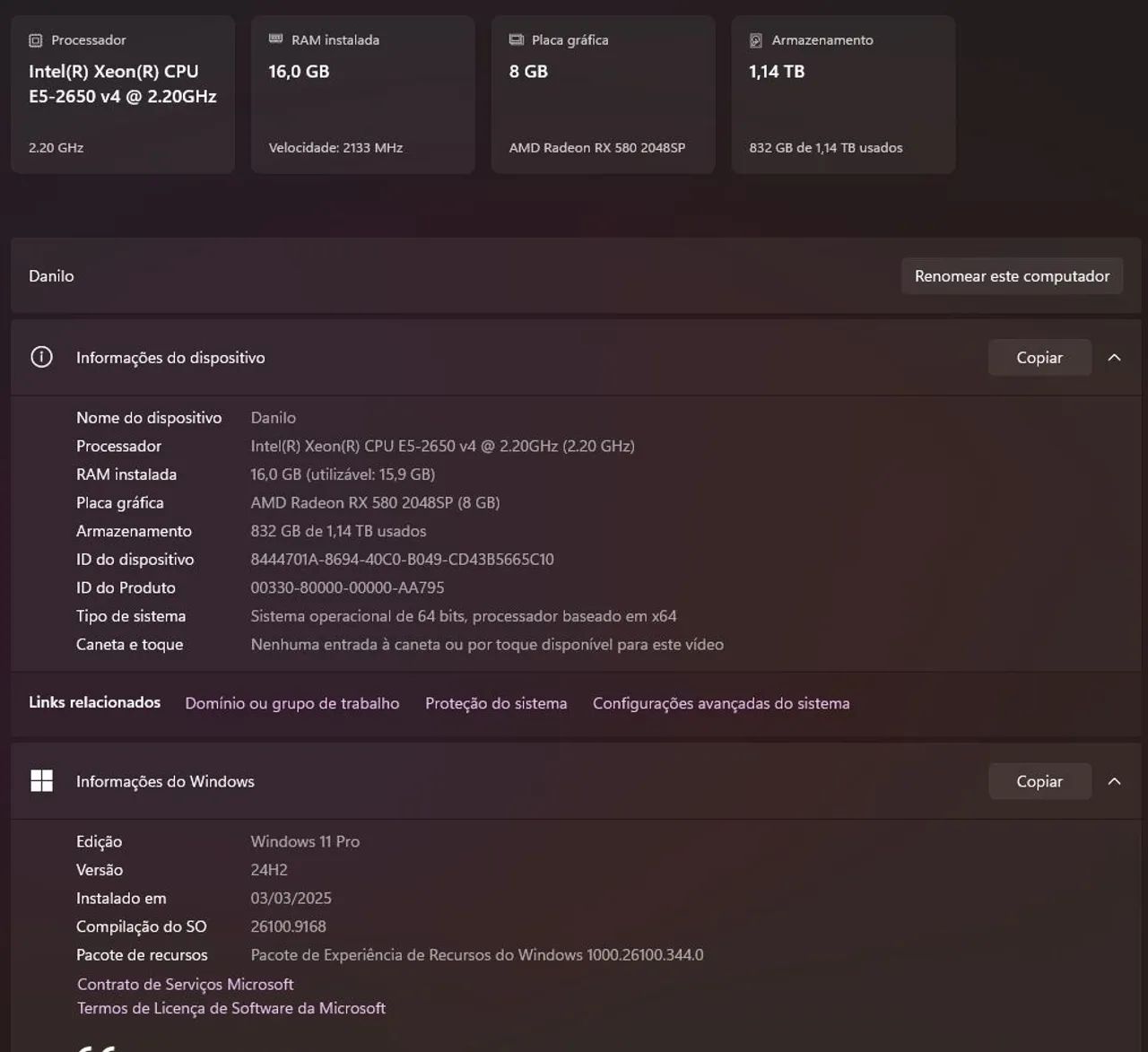Collapse the Informações do dispositivo section chevron
Image resolution: width=1148 pixels, height=1052 pixels.
(x=1114, y=358)
